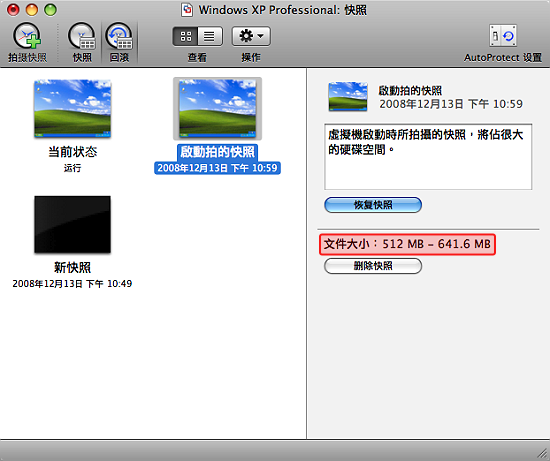Click the 删除快照 button
The image size is (550, 461).
[373, 266]
